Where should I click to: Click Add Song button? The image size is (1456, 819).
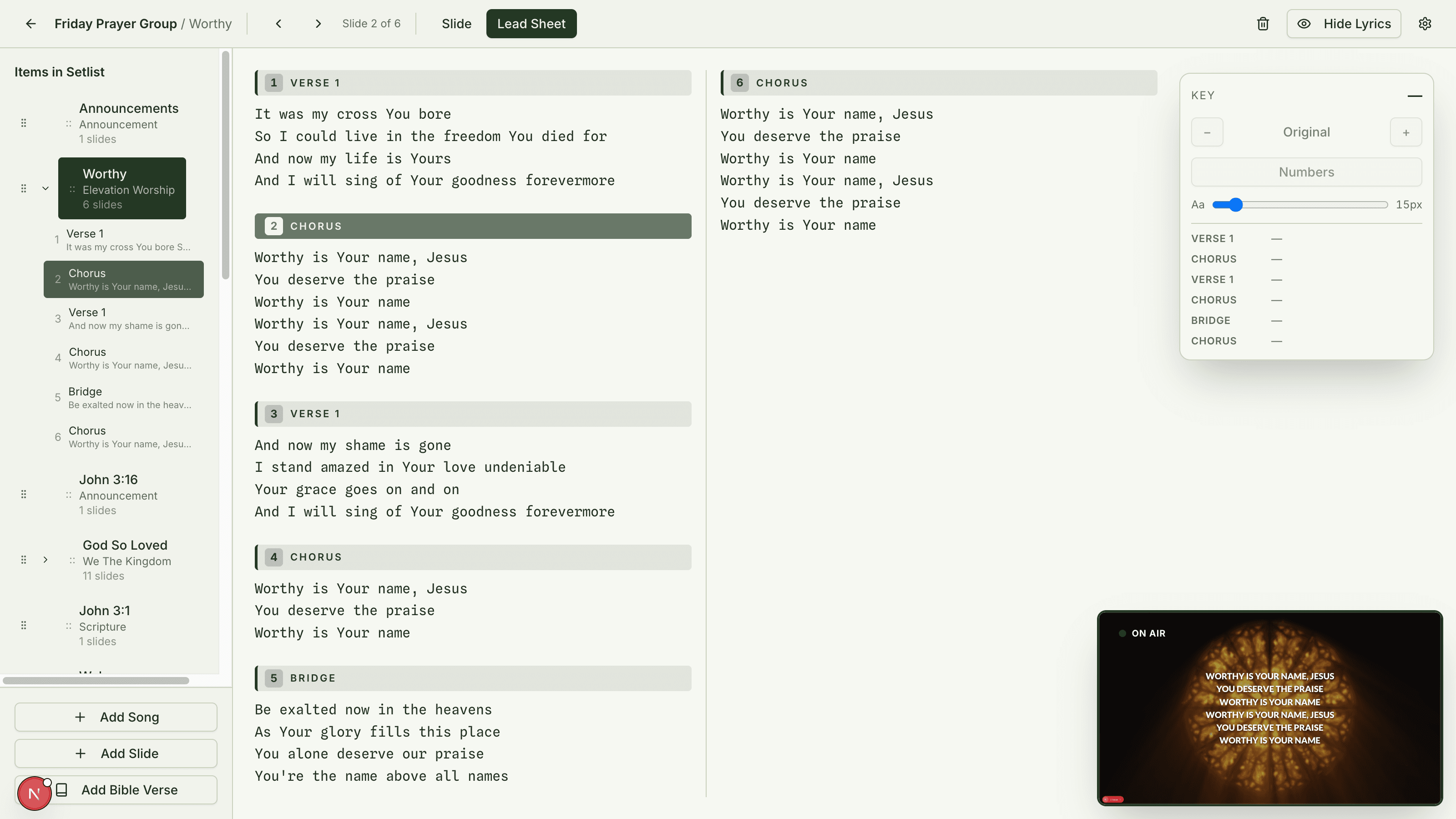pyautogui.click(x=116, y=717)
